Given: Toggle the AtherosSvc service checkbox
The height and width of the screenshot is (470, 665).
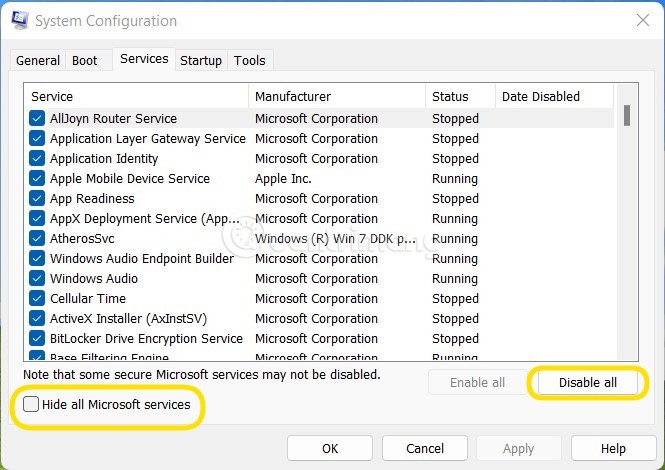Looking at the screenshot, I should pyautogui.click(x=37, y=238).
